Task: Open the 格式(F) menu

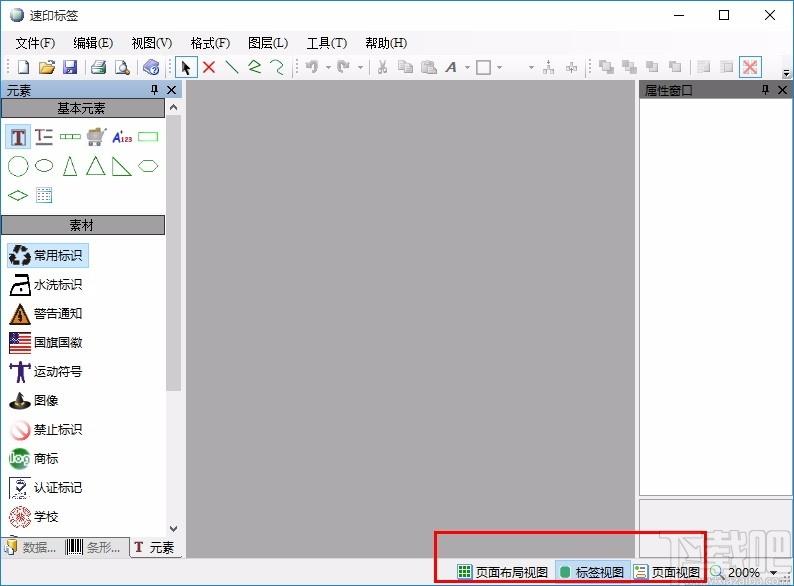Action: (x=210, y=43)
